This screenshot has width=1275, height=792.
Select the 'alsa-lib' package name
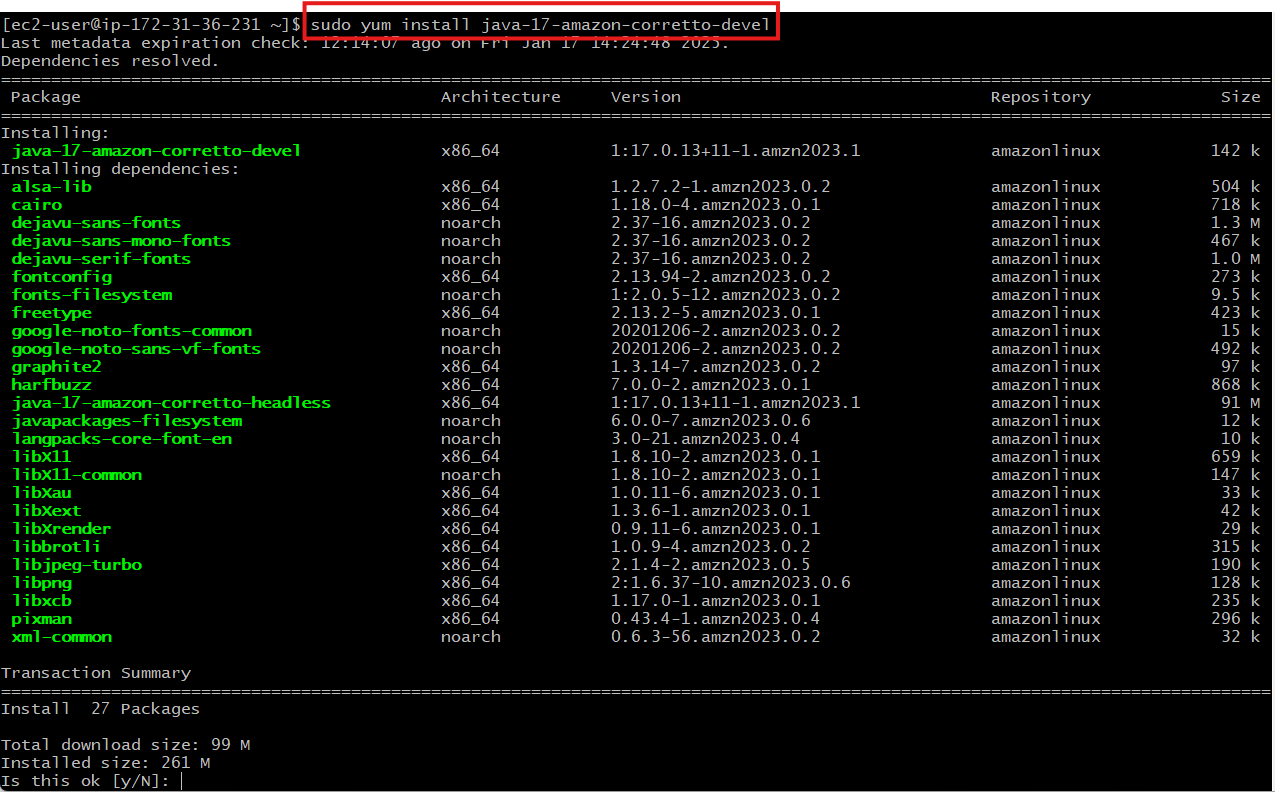(51, 187)
